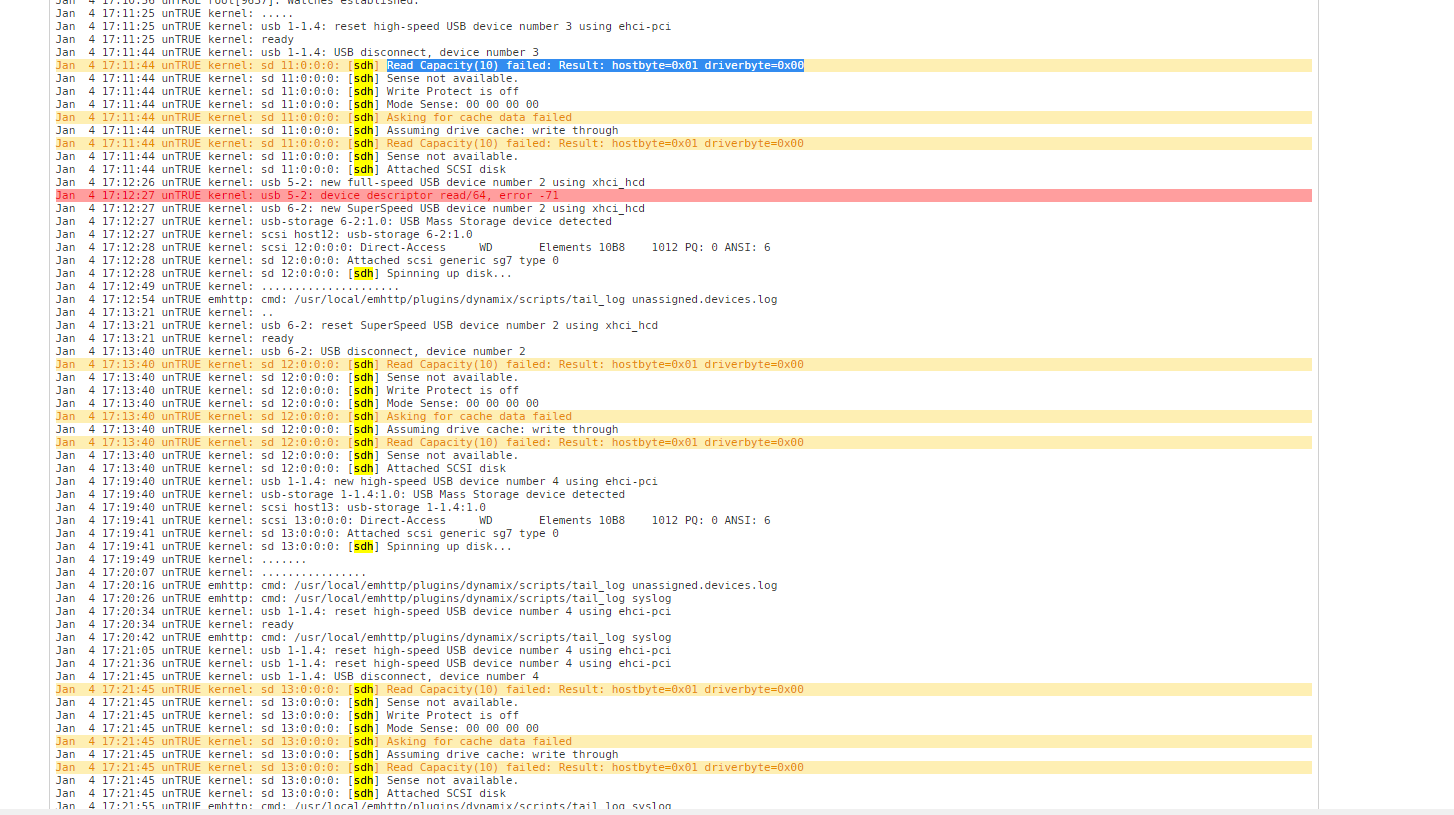
Task: Click the horizontal scrollbar at the bottom
Action: [x=727, y=811]
